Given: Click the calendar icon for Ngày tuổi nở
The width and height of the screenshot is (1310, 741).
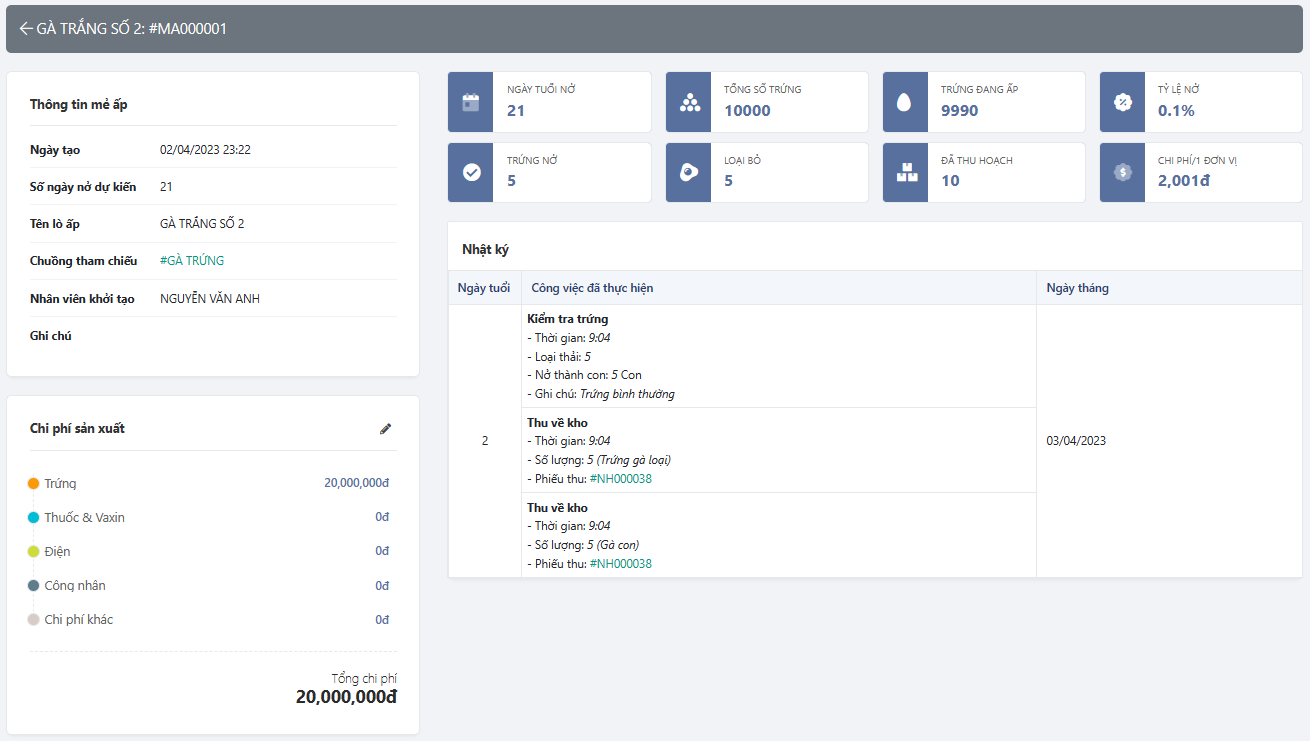Looking at the screenshot, I should (471, 102).
